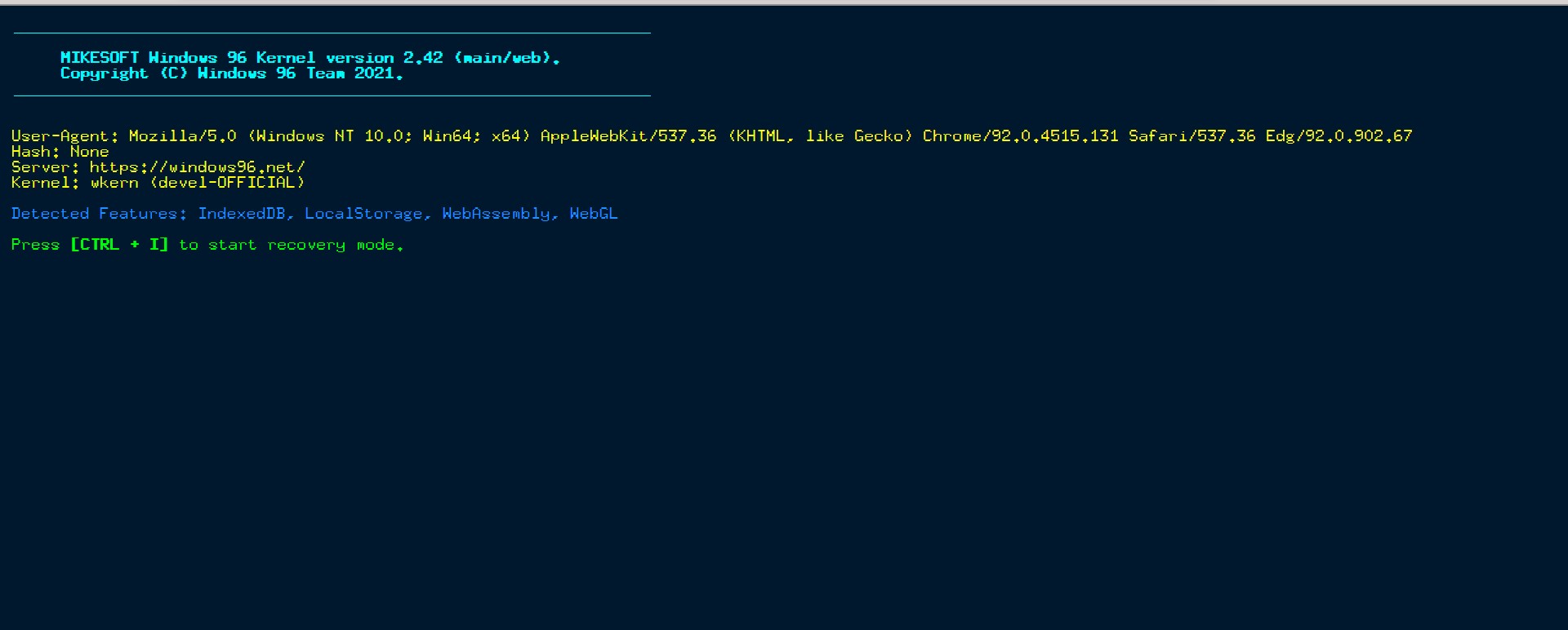The height and width of the screenshot is (630, 1568).
Task: Click the "User-Agent:" label
Action: 65,136
